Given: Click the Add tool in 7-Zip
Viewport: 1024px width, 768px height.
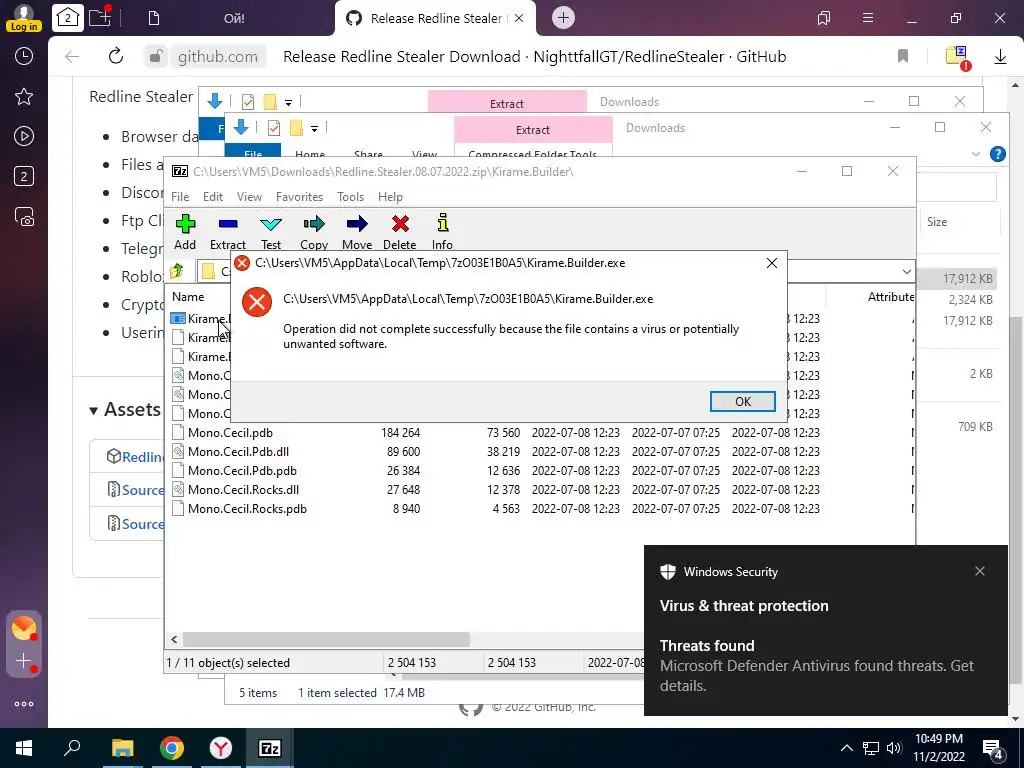Looking at the screenshot, I should (185, 232).
